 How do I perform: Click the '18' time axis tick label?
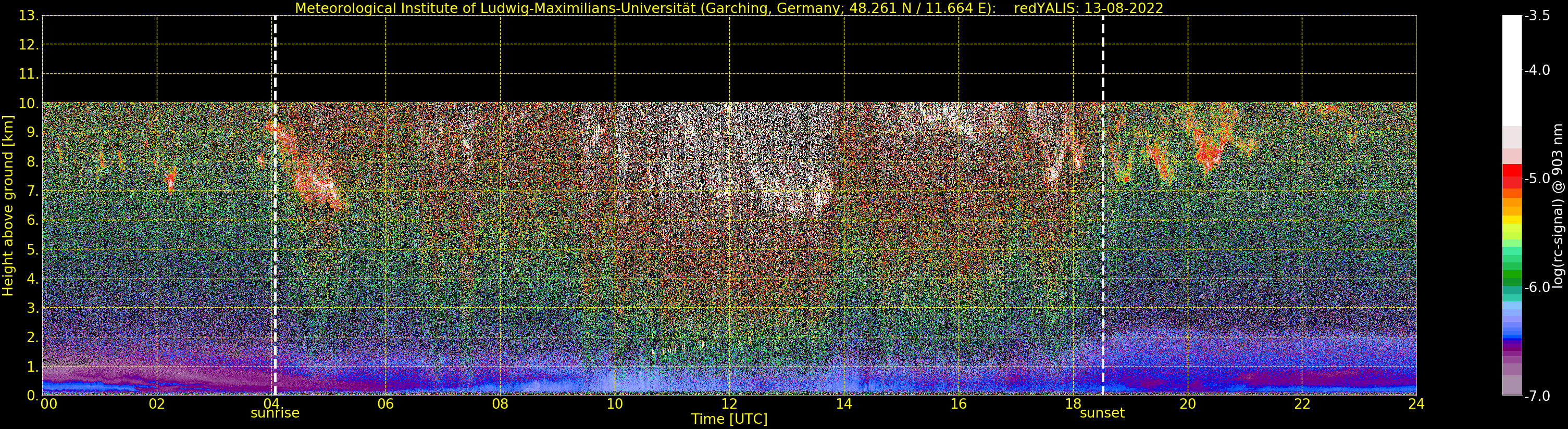click(1073, 404)
